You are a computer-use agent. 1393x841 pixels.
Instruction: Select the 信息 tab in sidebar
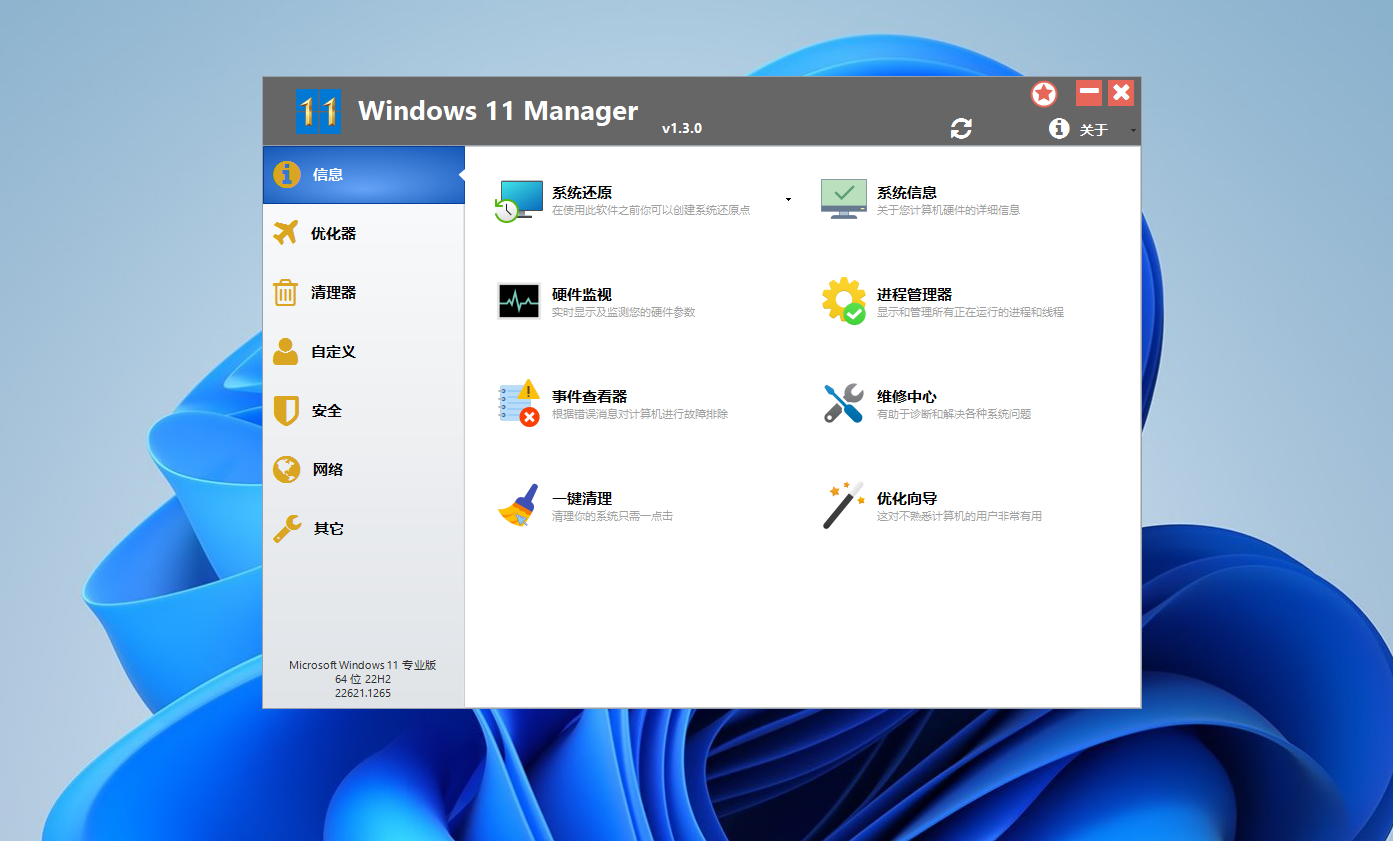[364, 175]
